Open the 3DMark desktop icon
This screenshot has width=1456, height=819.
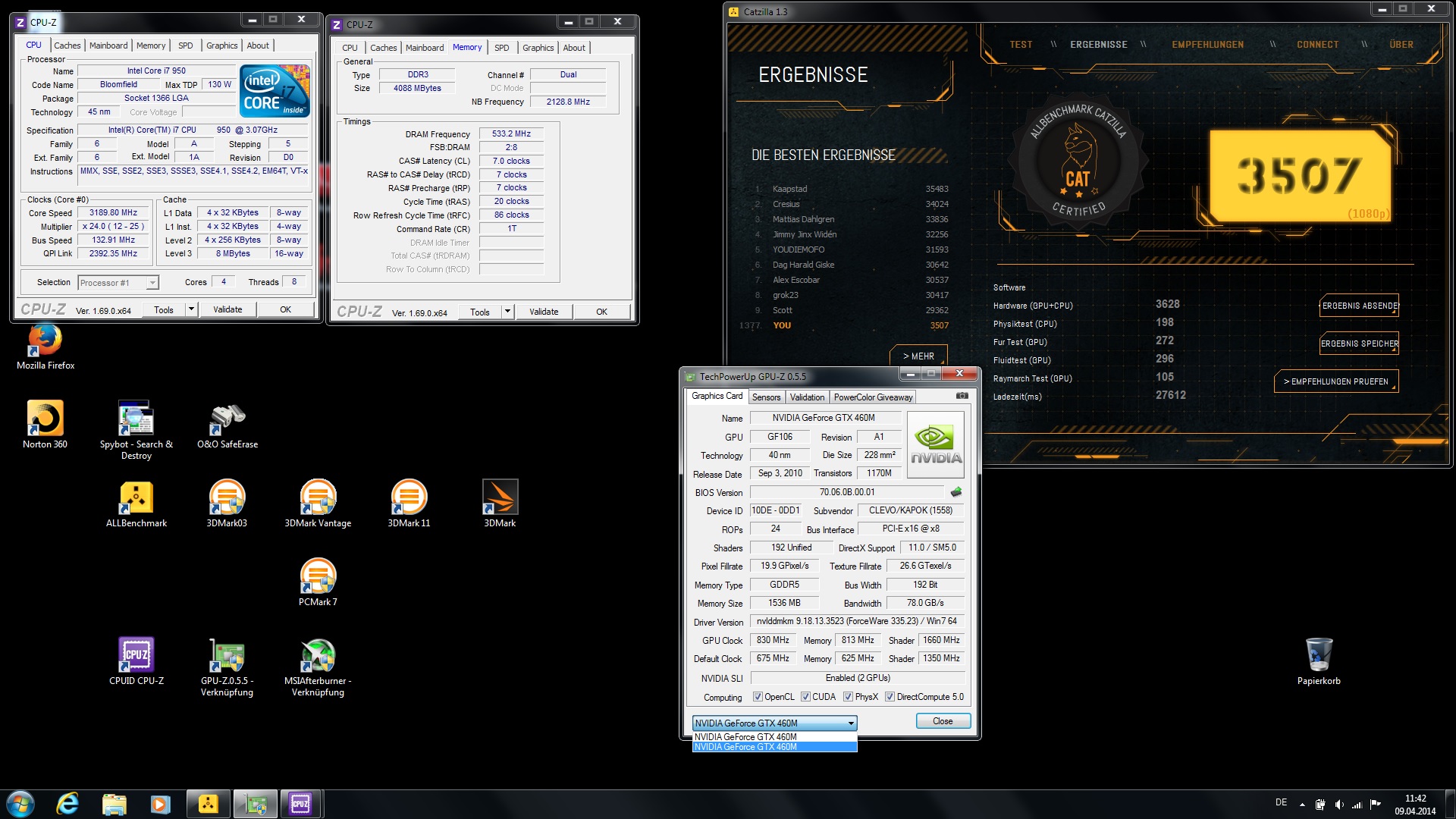(500, 504)
